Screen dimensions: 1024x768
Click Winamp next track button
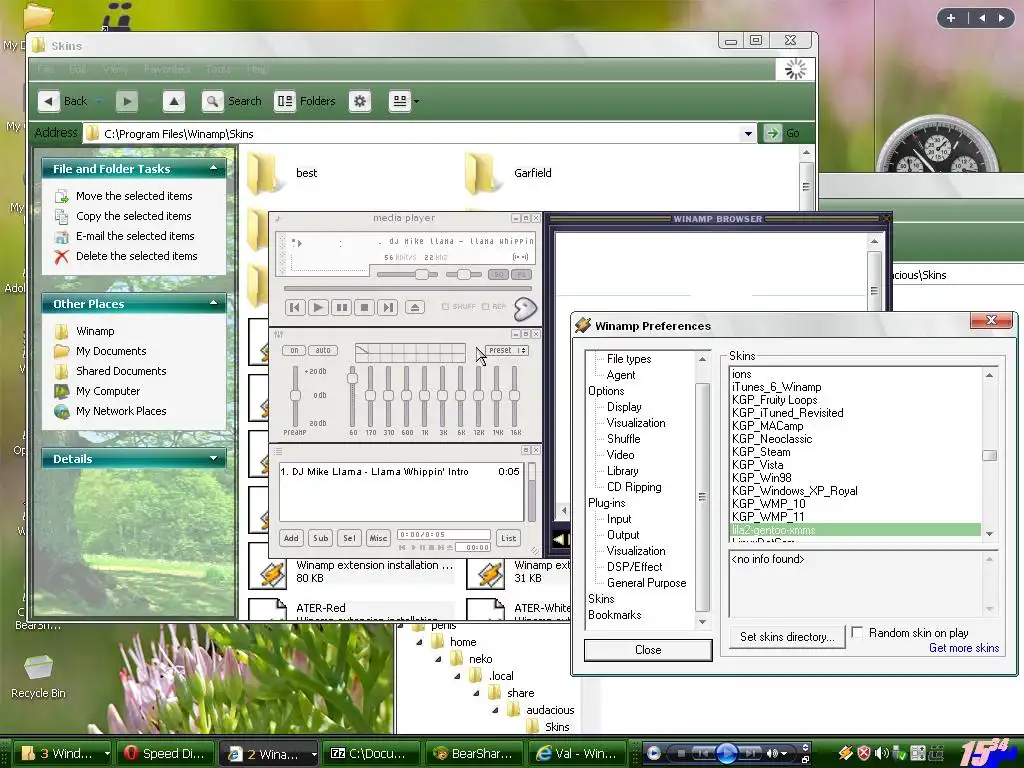point(388,307)
